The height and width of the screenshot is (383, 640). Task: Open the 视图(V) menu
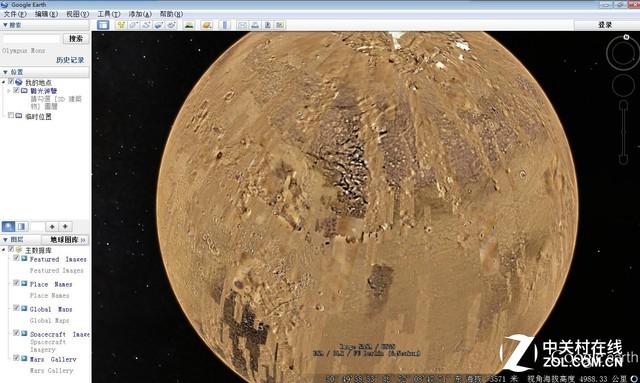pos(78,14)
